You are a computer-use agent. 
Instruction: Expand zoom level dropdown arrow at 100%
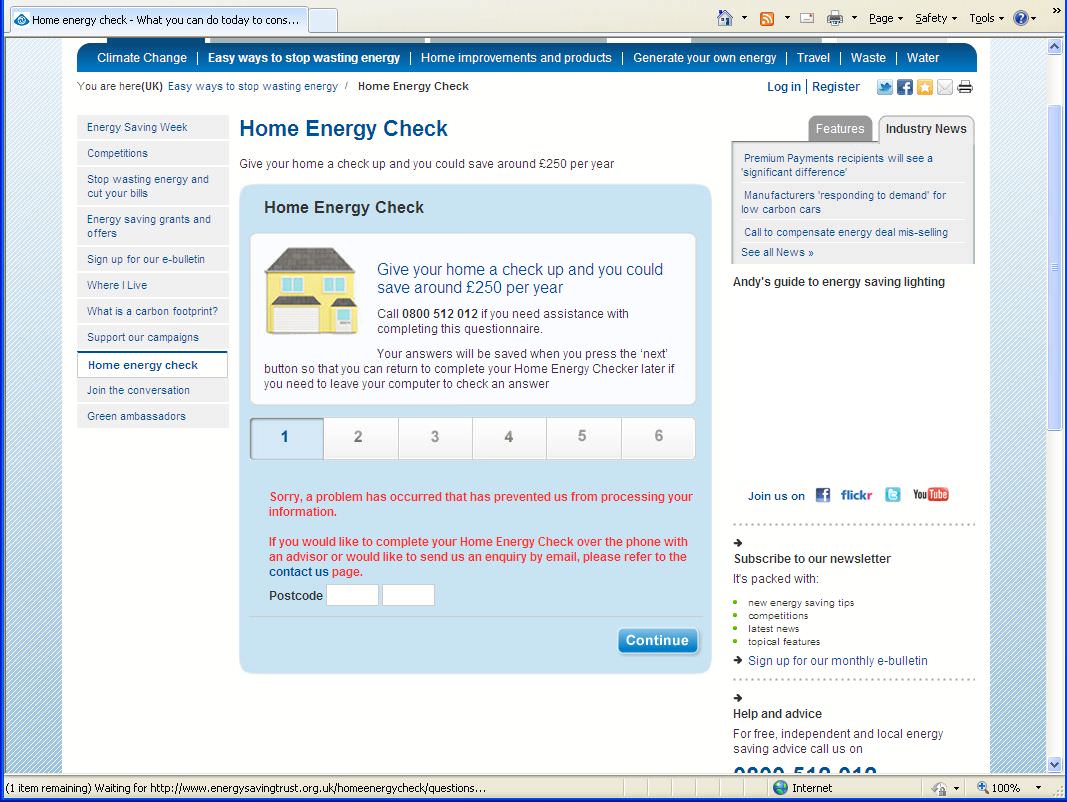pos(1039,788)
